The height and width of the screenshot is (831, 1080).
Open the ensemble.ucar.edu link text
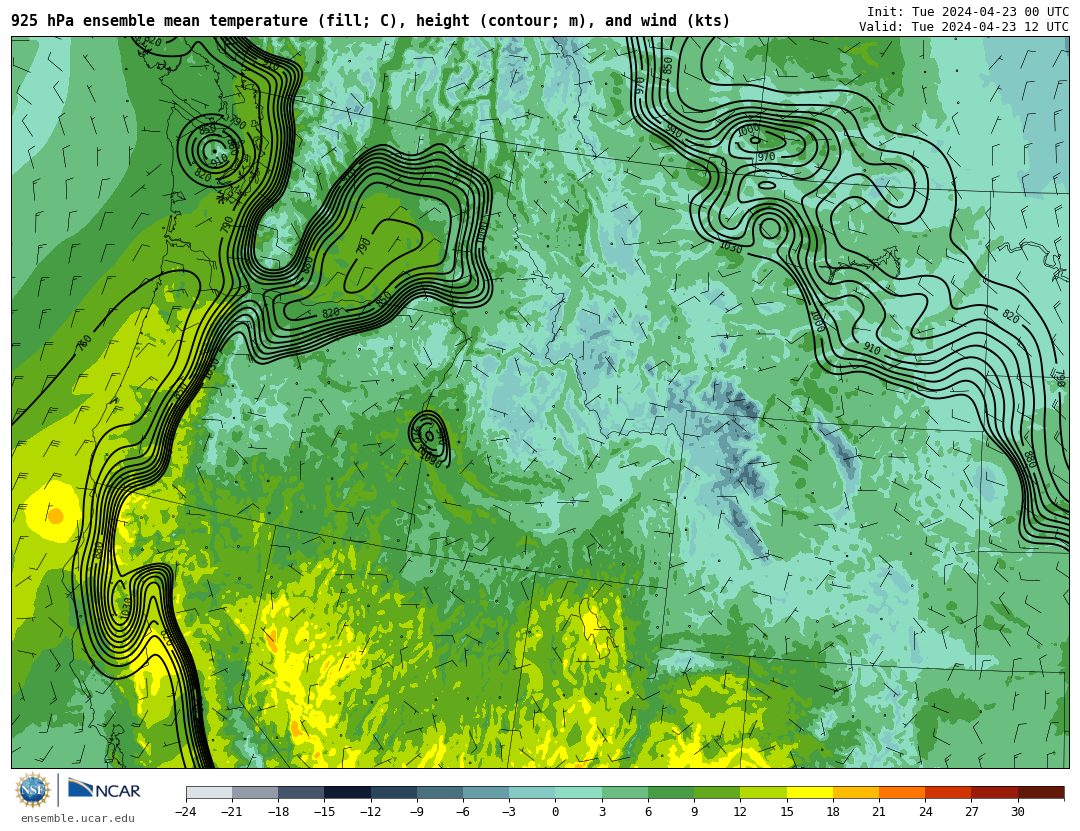click(78, 819)
